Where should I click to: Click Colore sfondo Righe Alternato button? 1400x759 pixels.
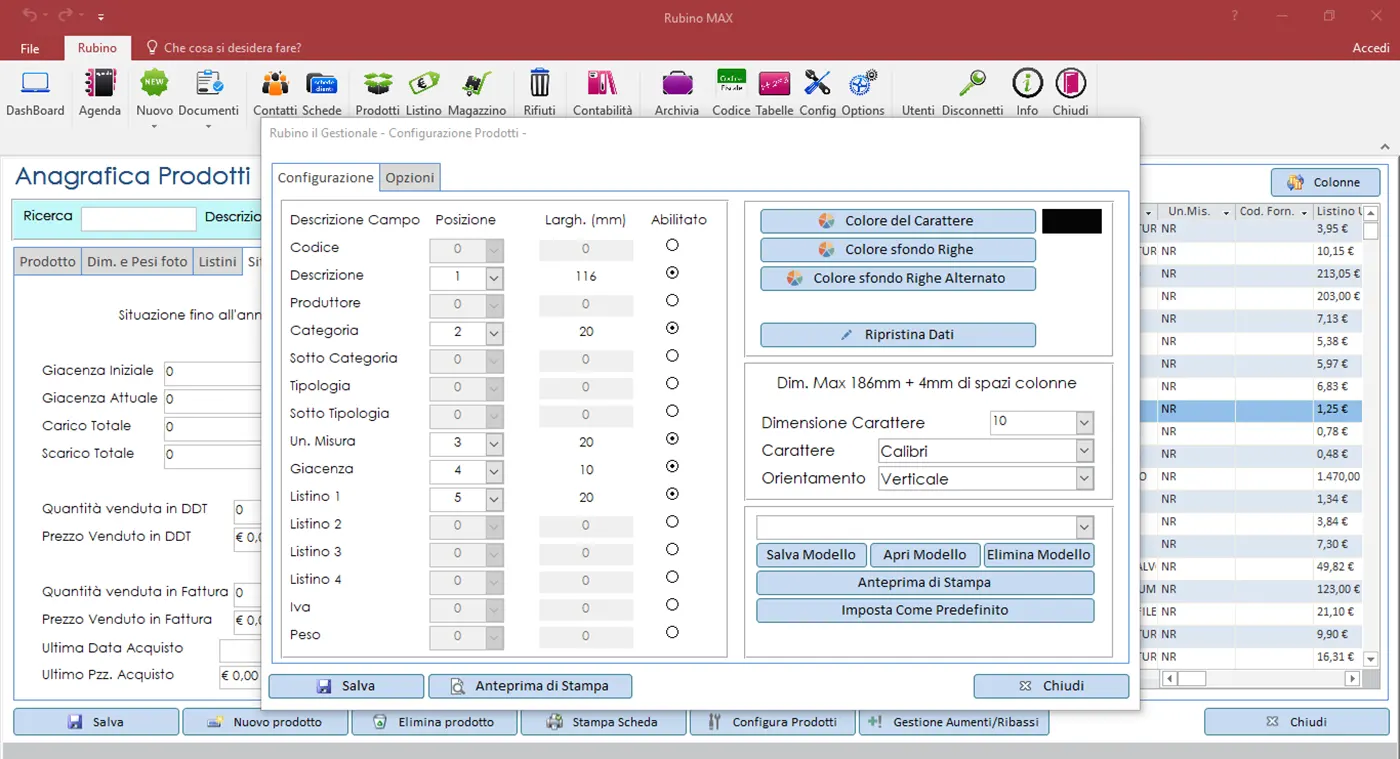click(x=898, y=278)
